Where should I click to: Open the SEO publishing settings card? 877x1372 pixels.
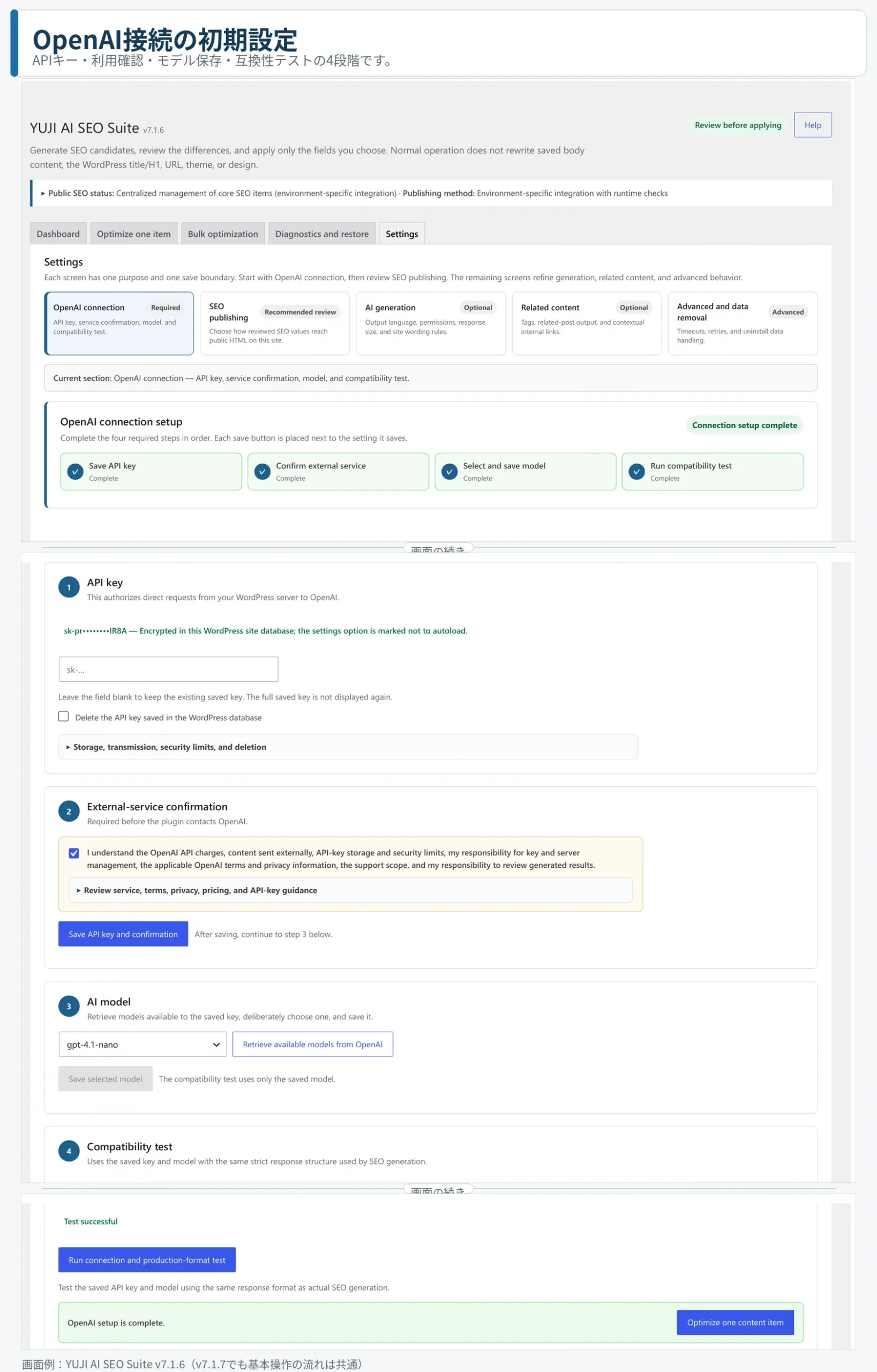tap(275, 324)
